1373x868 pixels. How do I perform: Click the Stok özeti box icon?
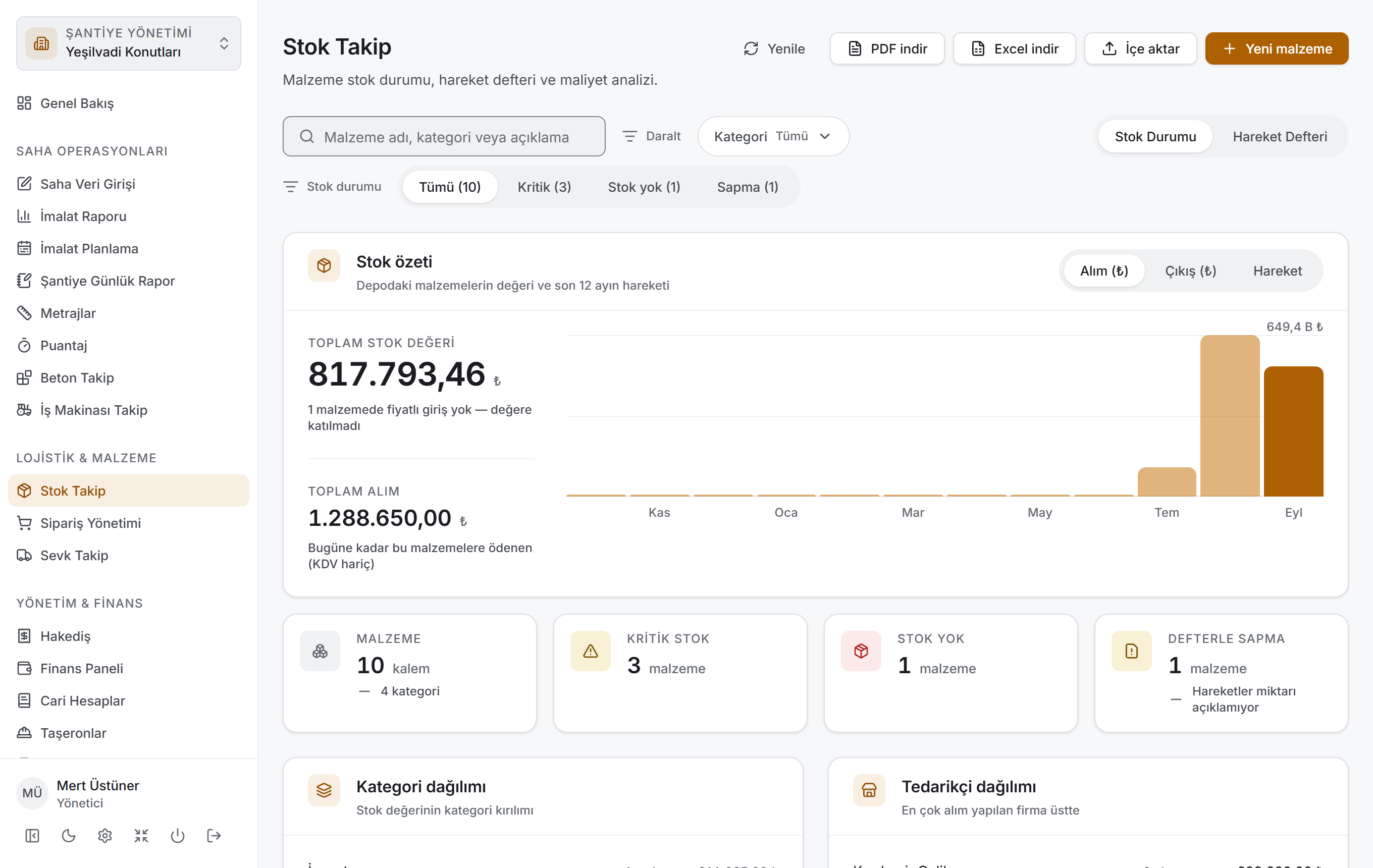324,265
